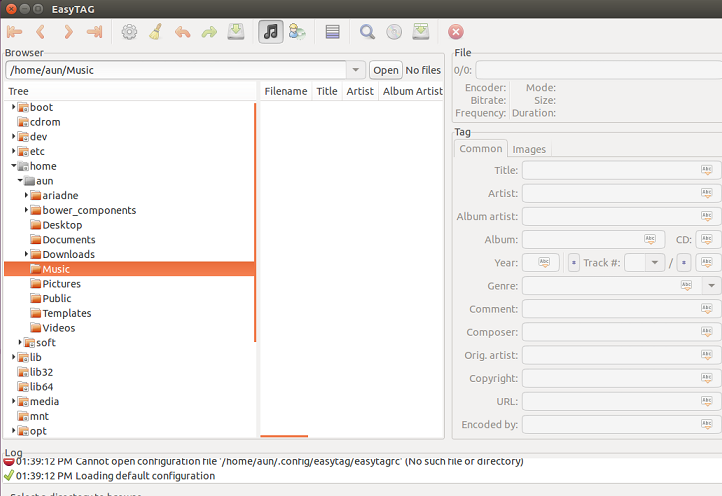Click the red undo arrow icon
This screenshot has height=496, width=722.
182,32
